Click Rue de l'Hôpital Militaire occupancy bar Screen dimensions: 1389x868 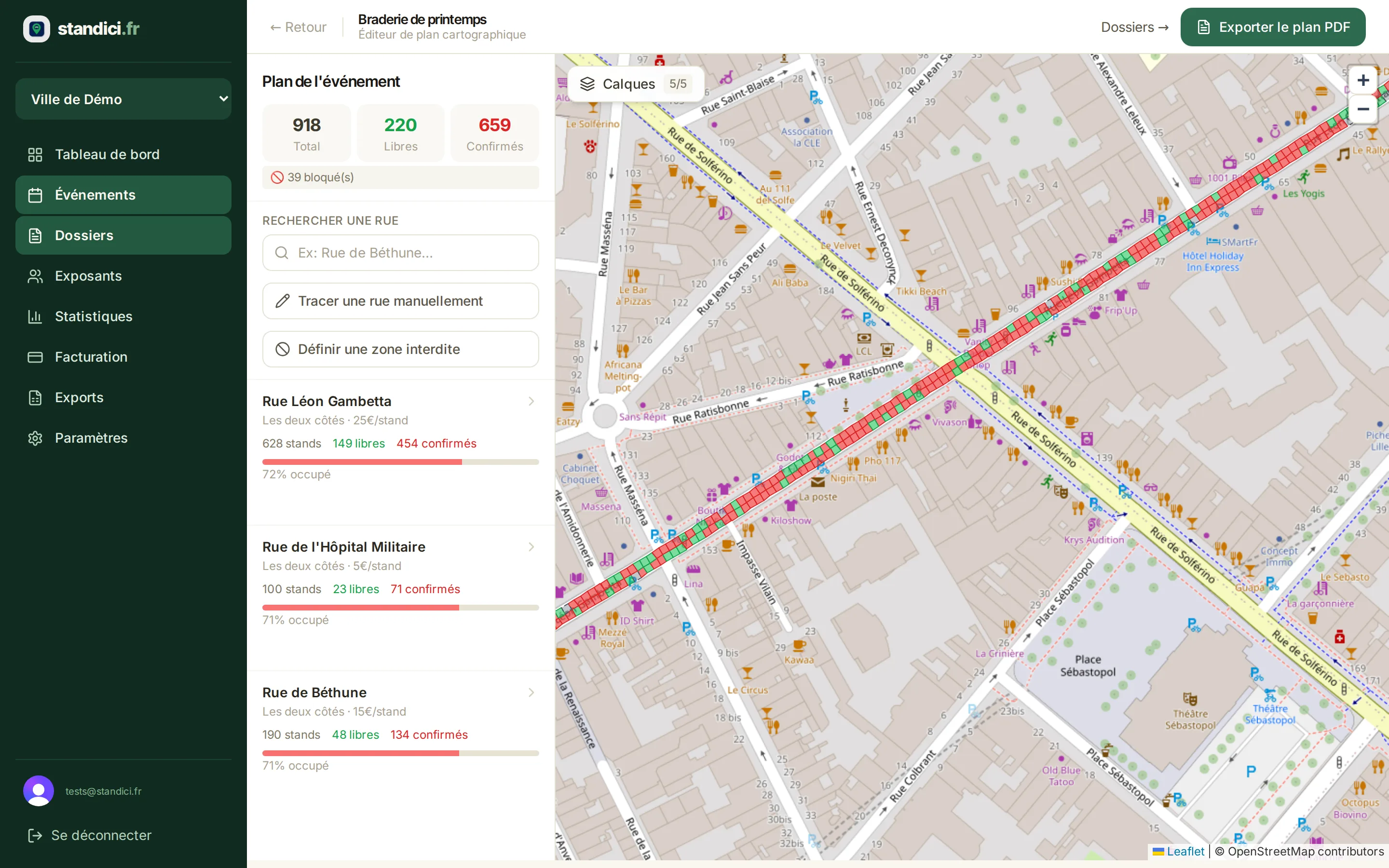coord(401,608)
